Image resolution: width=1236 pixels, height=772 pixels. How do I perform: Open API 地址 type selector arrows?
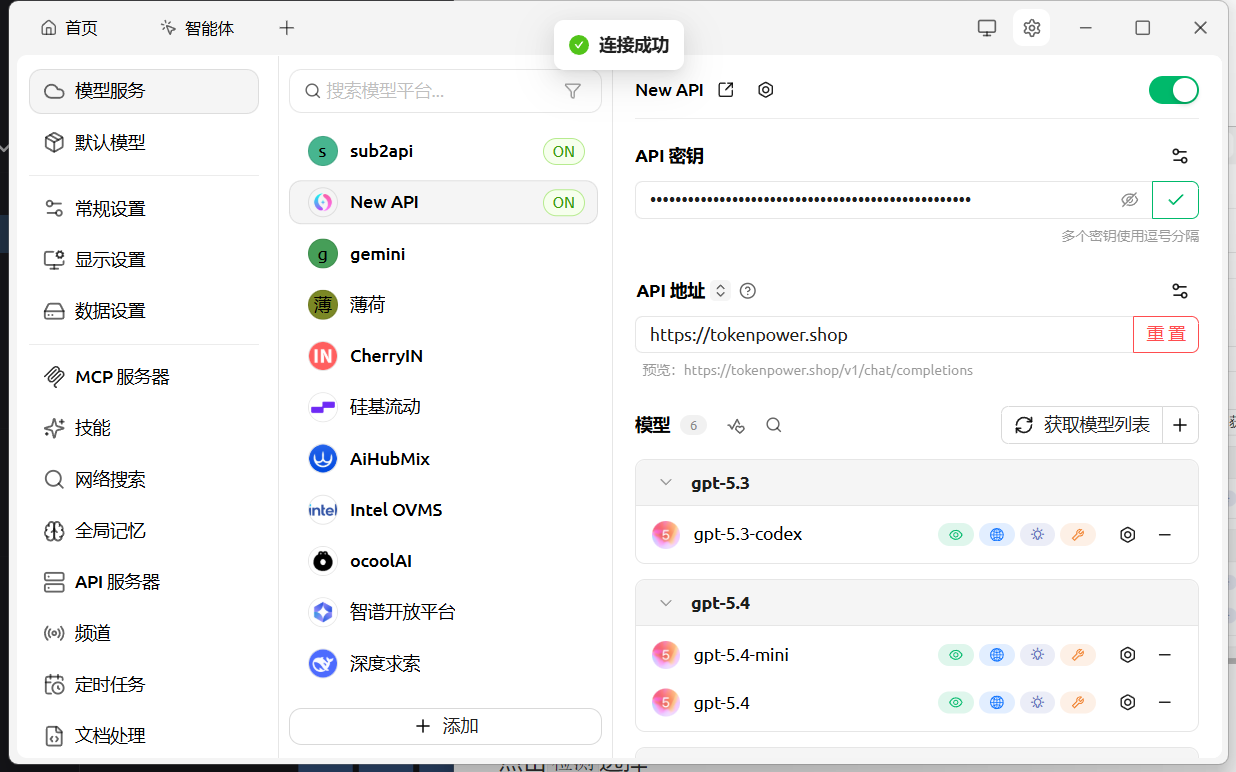click(721, 291)
